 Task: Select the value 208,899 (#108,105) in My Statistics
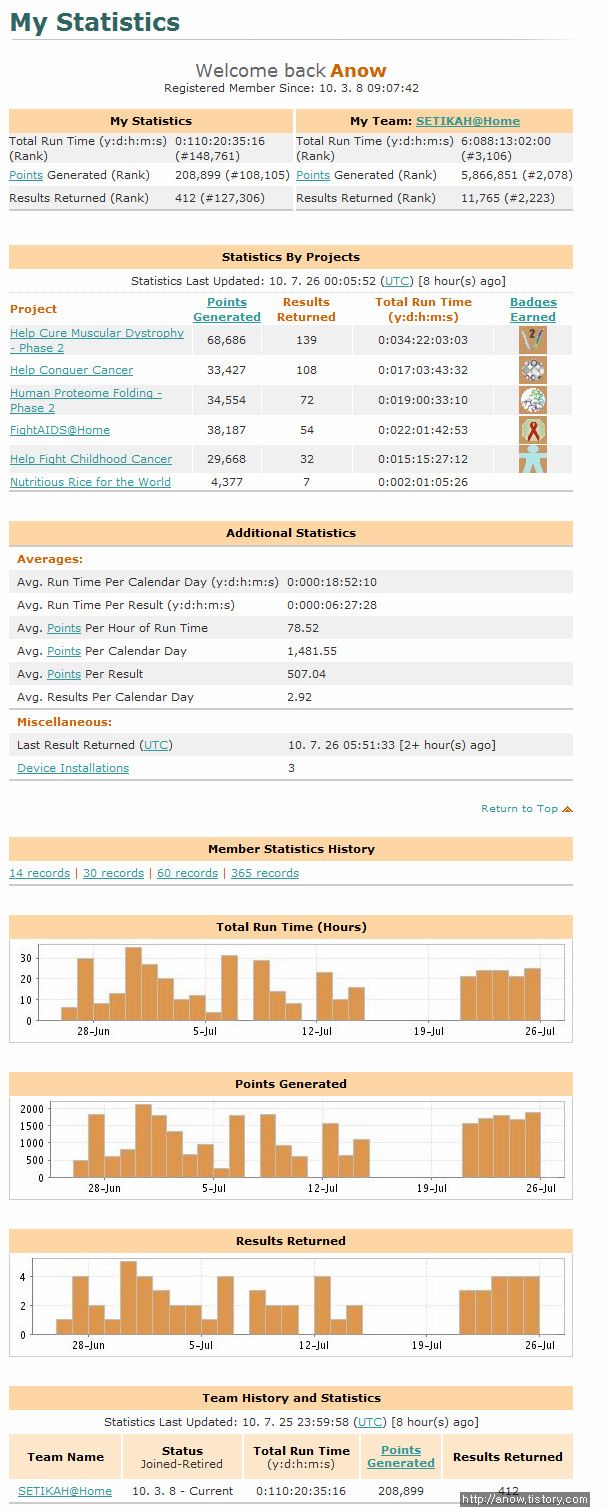233,175
